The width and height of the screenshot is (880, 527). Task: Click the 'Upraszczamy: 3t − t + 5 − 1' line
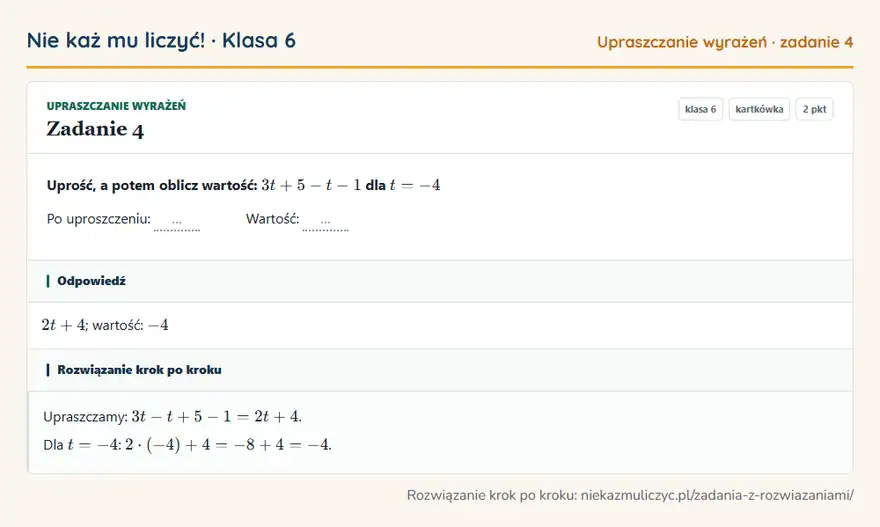(172, 416)
